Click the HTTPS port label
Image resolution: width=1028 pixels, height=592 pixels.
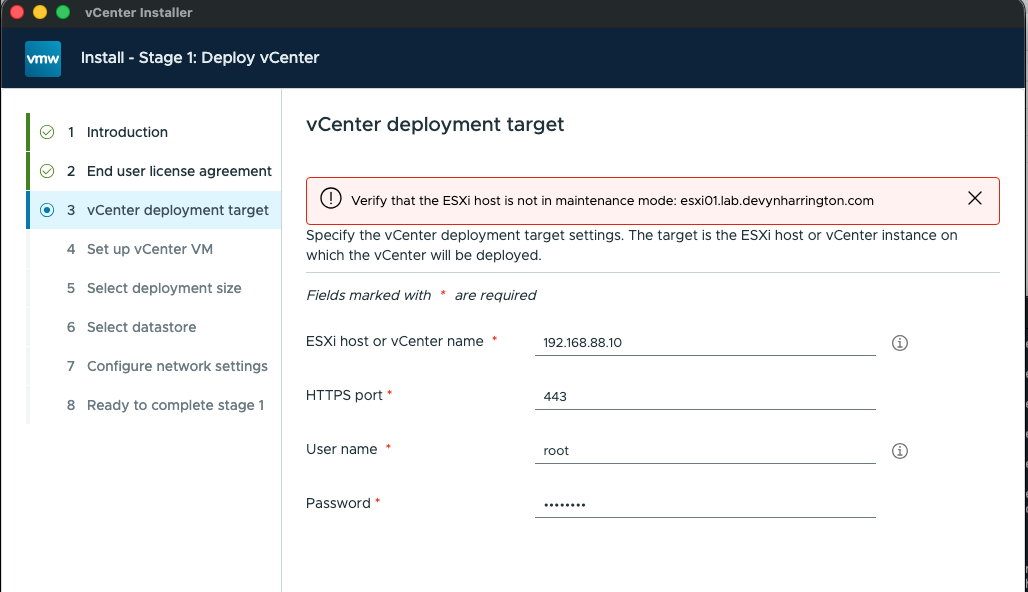coord(344,395)
